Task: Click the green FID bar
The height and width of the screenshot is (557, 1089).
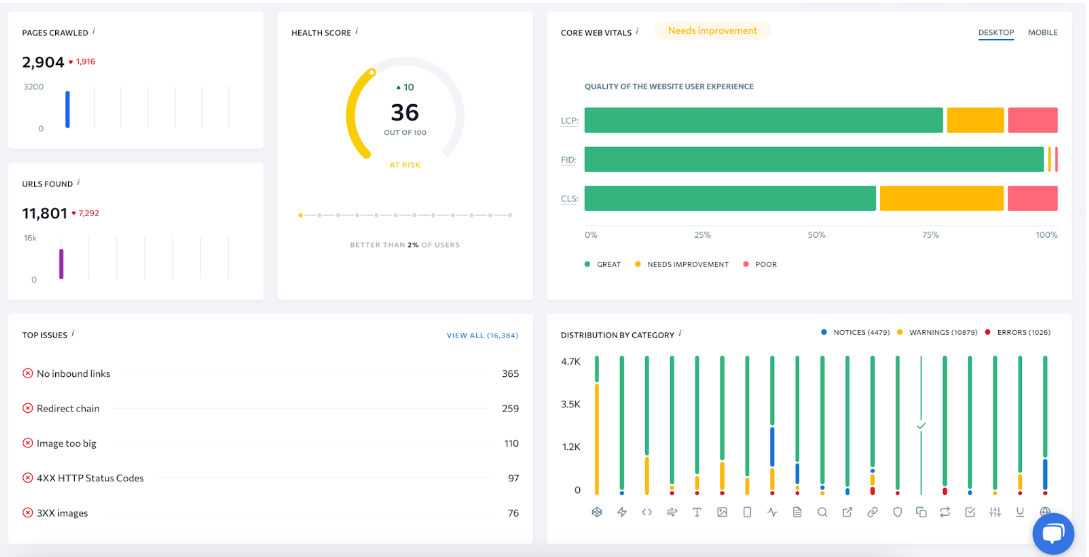Action: (x=814, y=159)
